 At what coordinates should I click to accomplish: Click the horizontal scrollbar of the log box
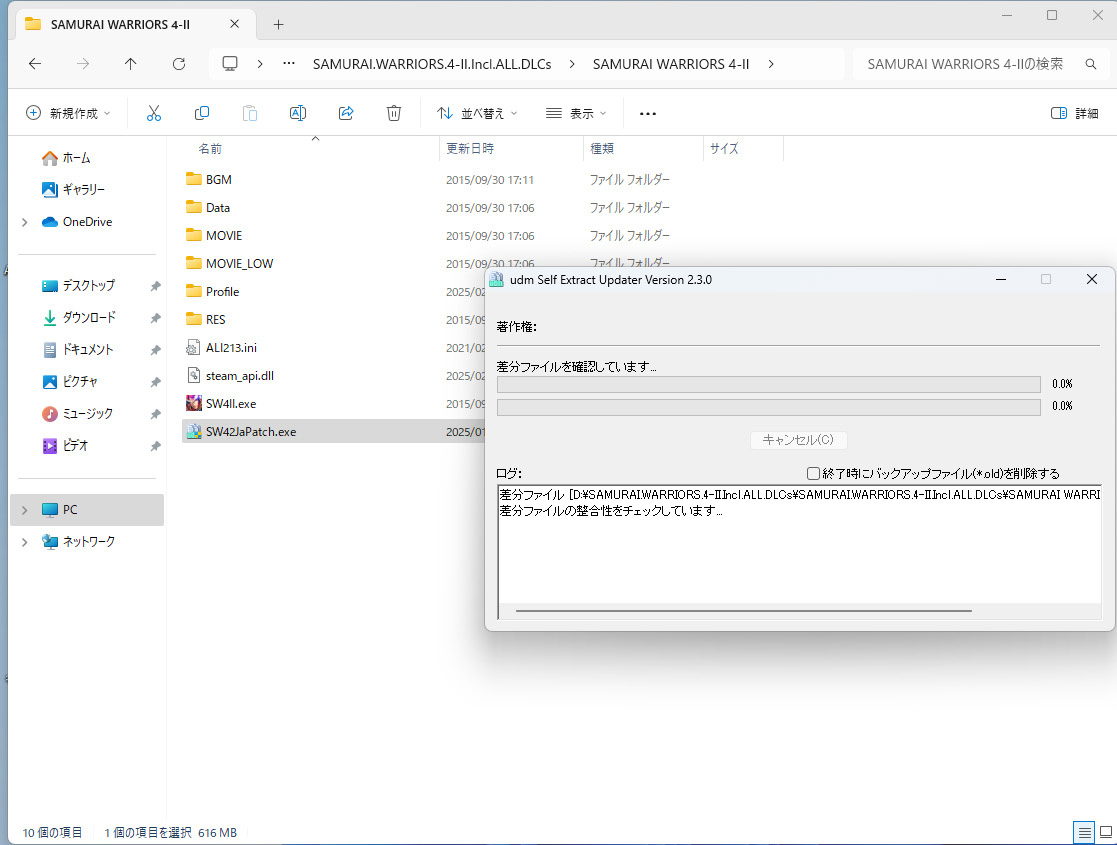point(744,611)
